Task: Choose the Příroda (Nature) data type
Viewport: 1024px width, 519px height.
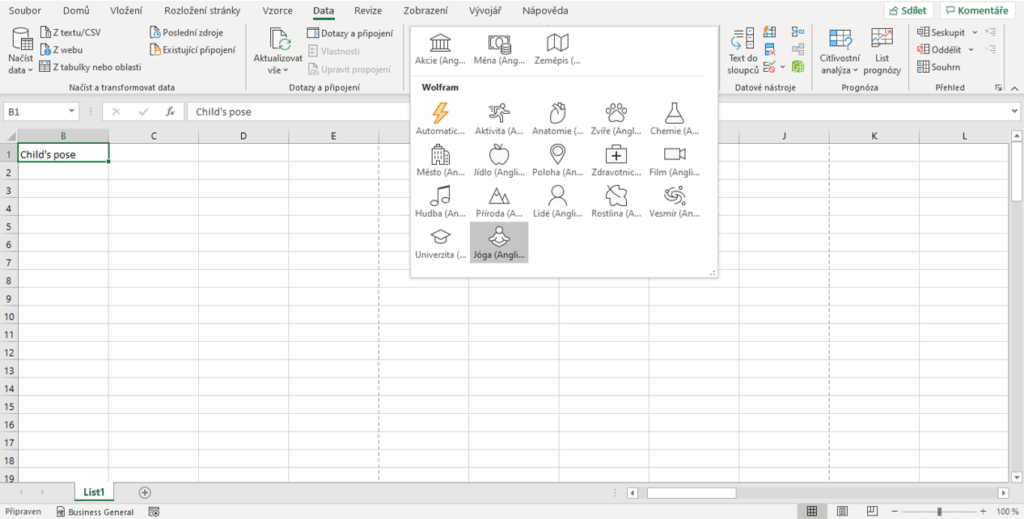Action: coord(499,201)
